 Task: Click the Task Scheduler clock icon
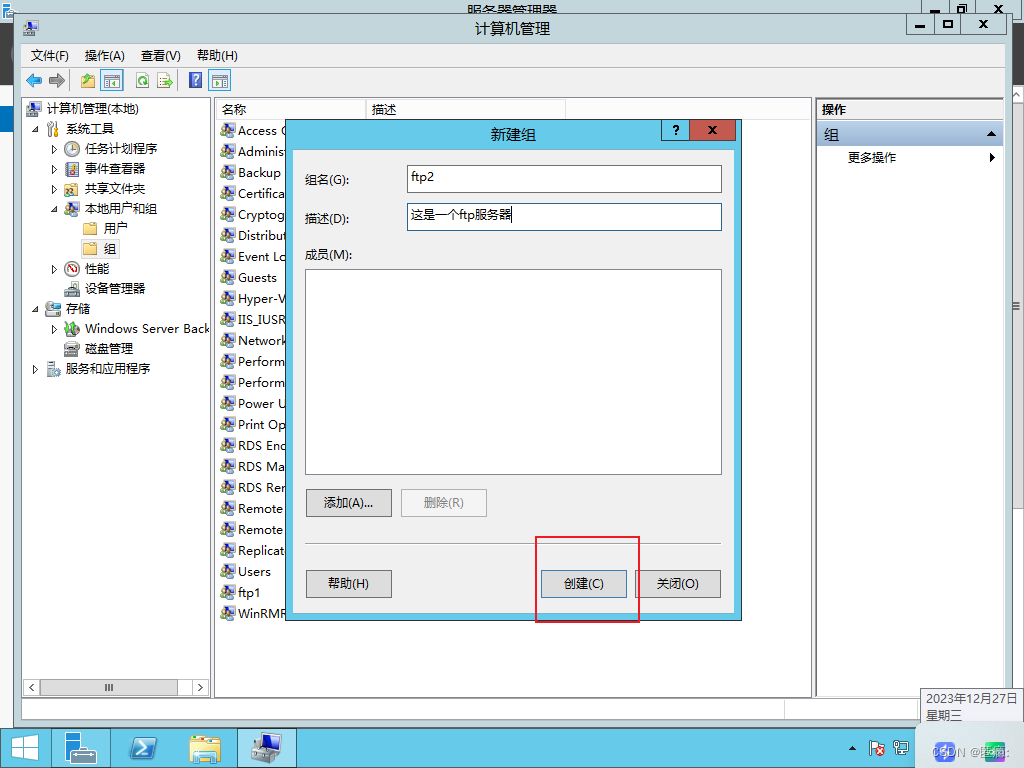(72, 149)
